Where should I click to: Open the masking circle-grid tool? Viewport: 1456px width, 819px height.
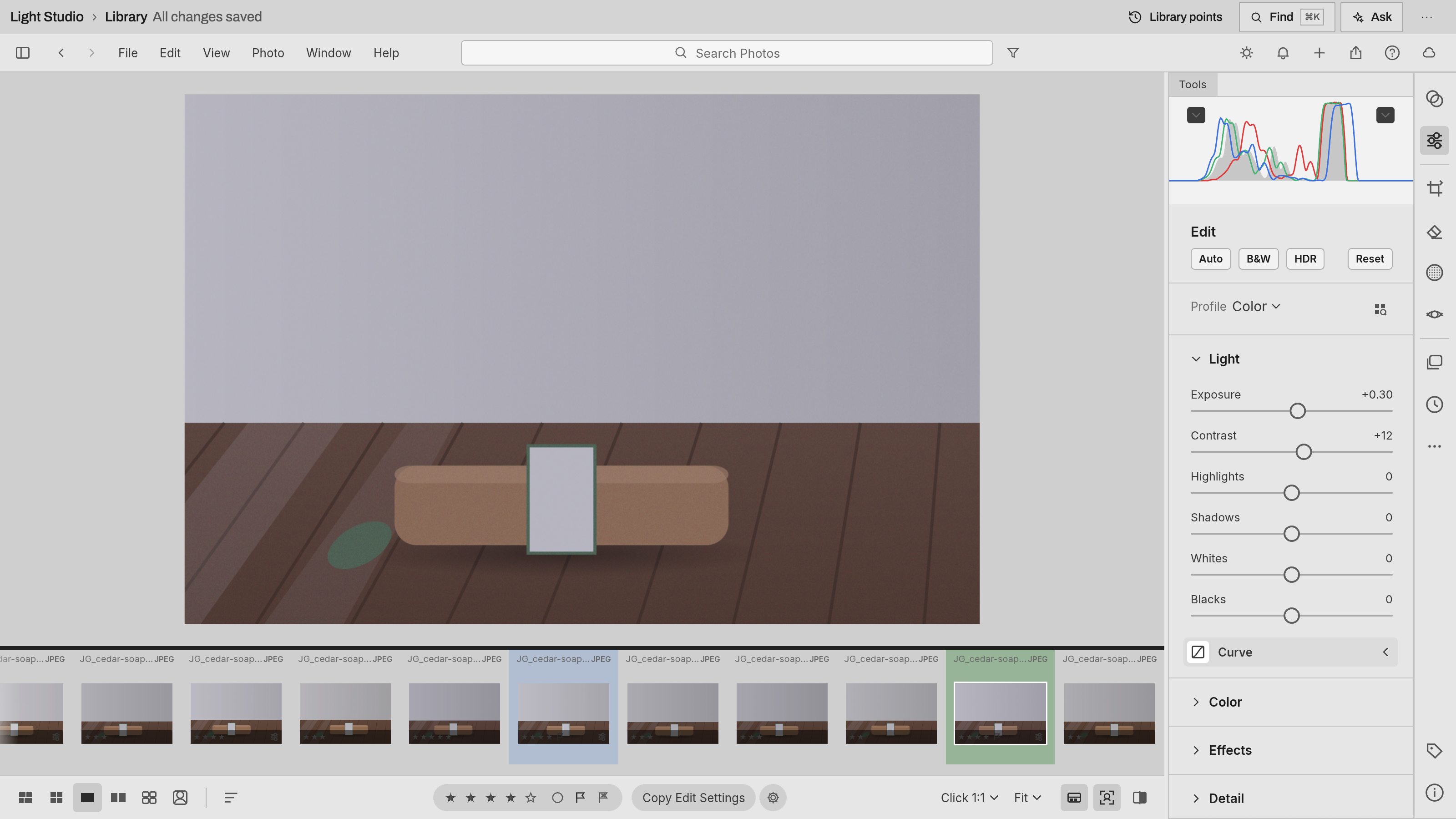click(x=1435, y=273)
